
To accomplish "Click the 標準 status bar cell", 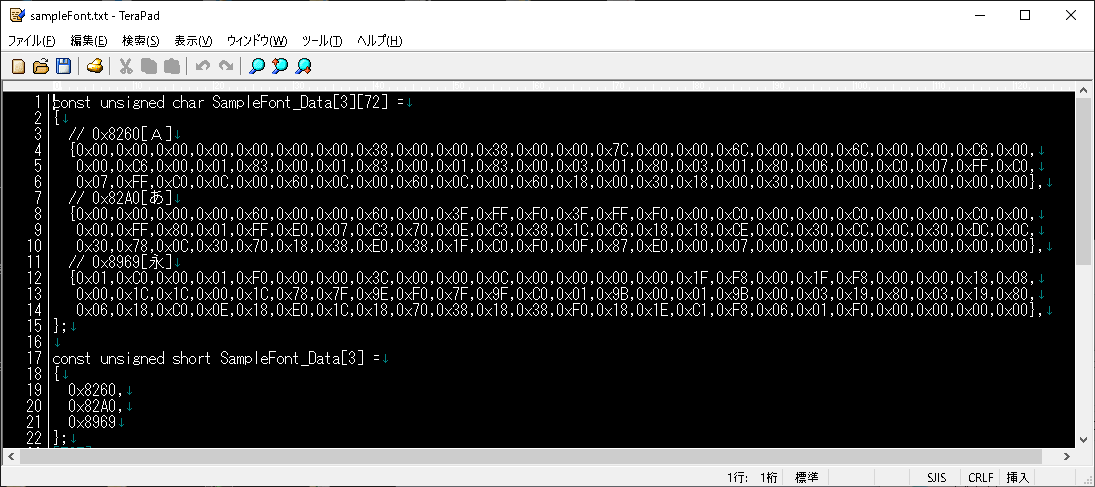I will coord(807,478).
